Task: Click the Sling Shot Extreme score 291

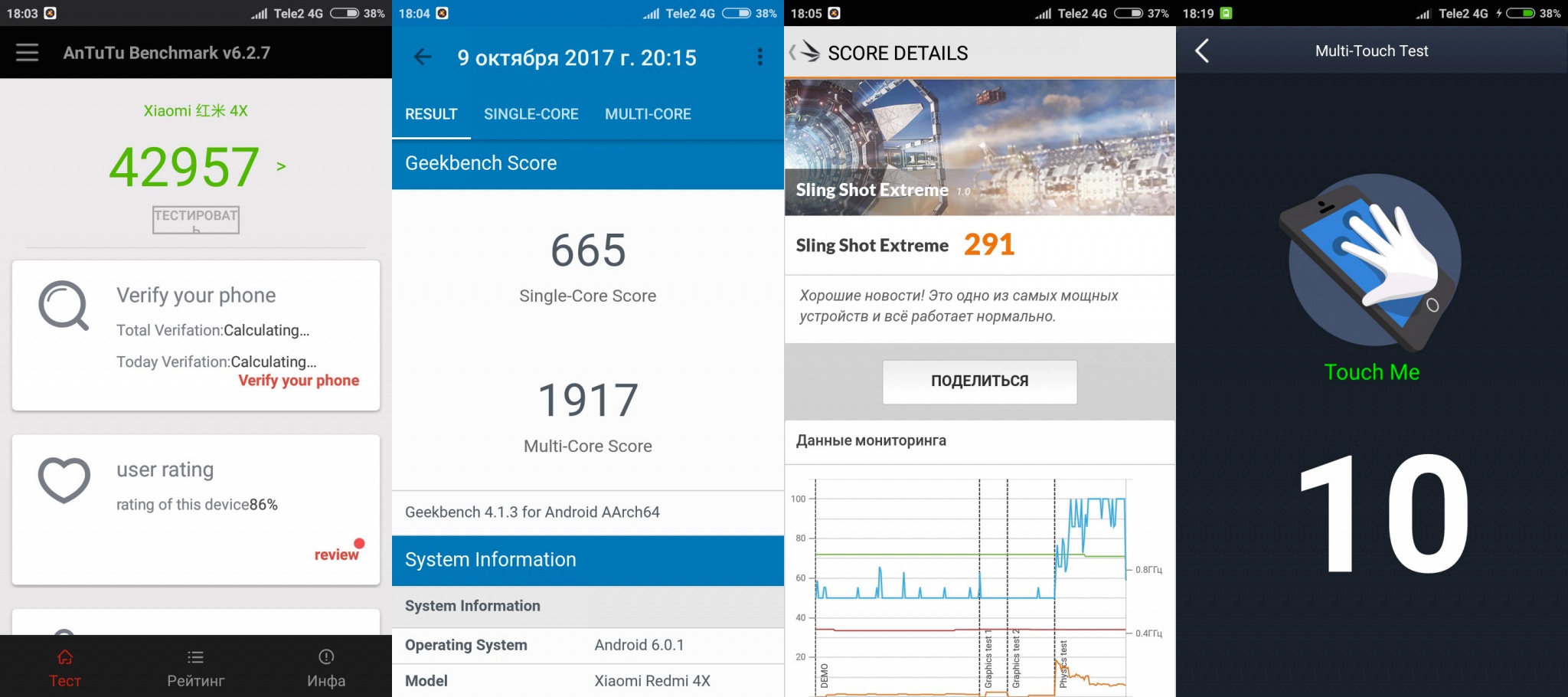Action: (988, 245)
